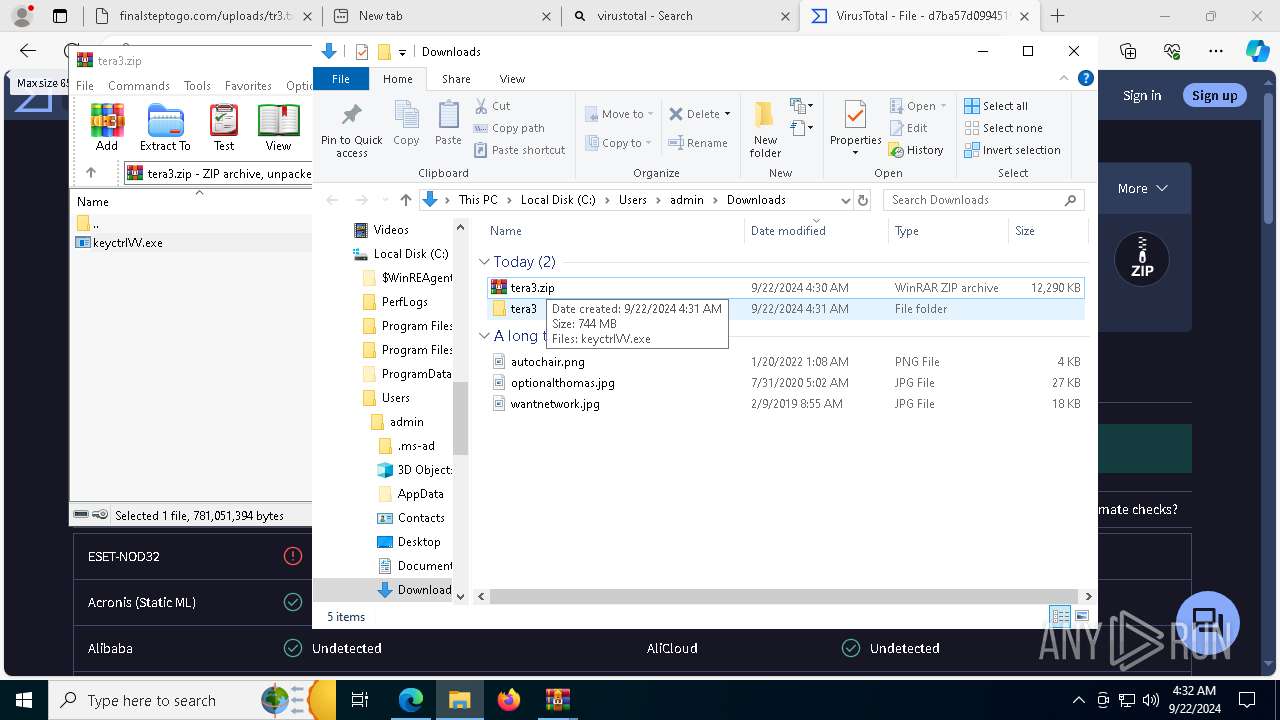Screen dimensions: 1280x720
Task: Click Cut in Clipboard group
Action: click(493, 106)
